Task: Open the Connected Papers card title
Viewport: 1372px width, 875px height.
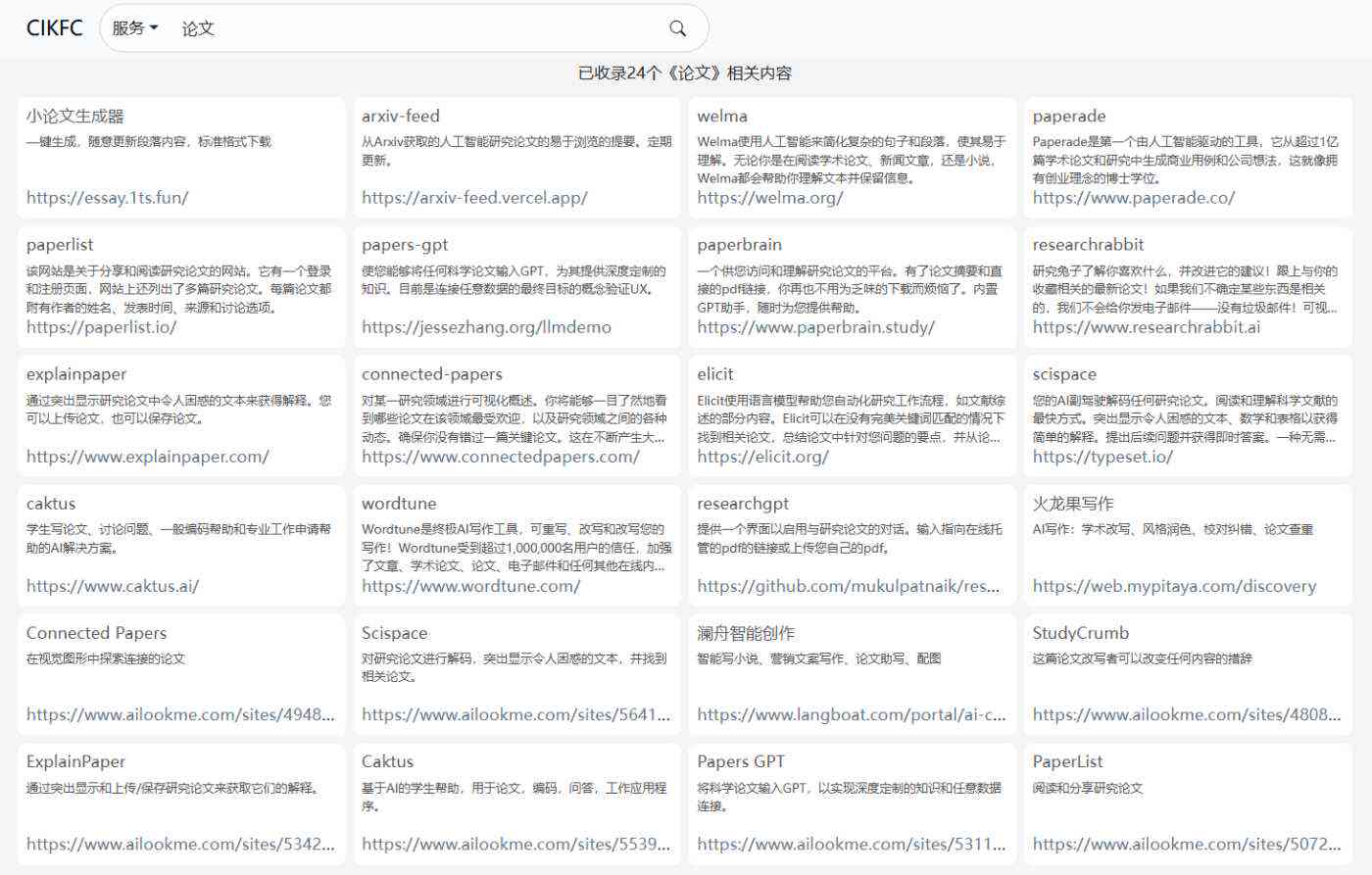Action: click(96, 633)
